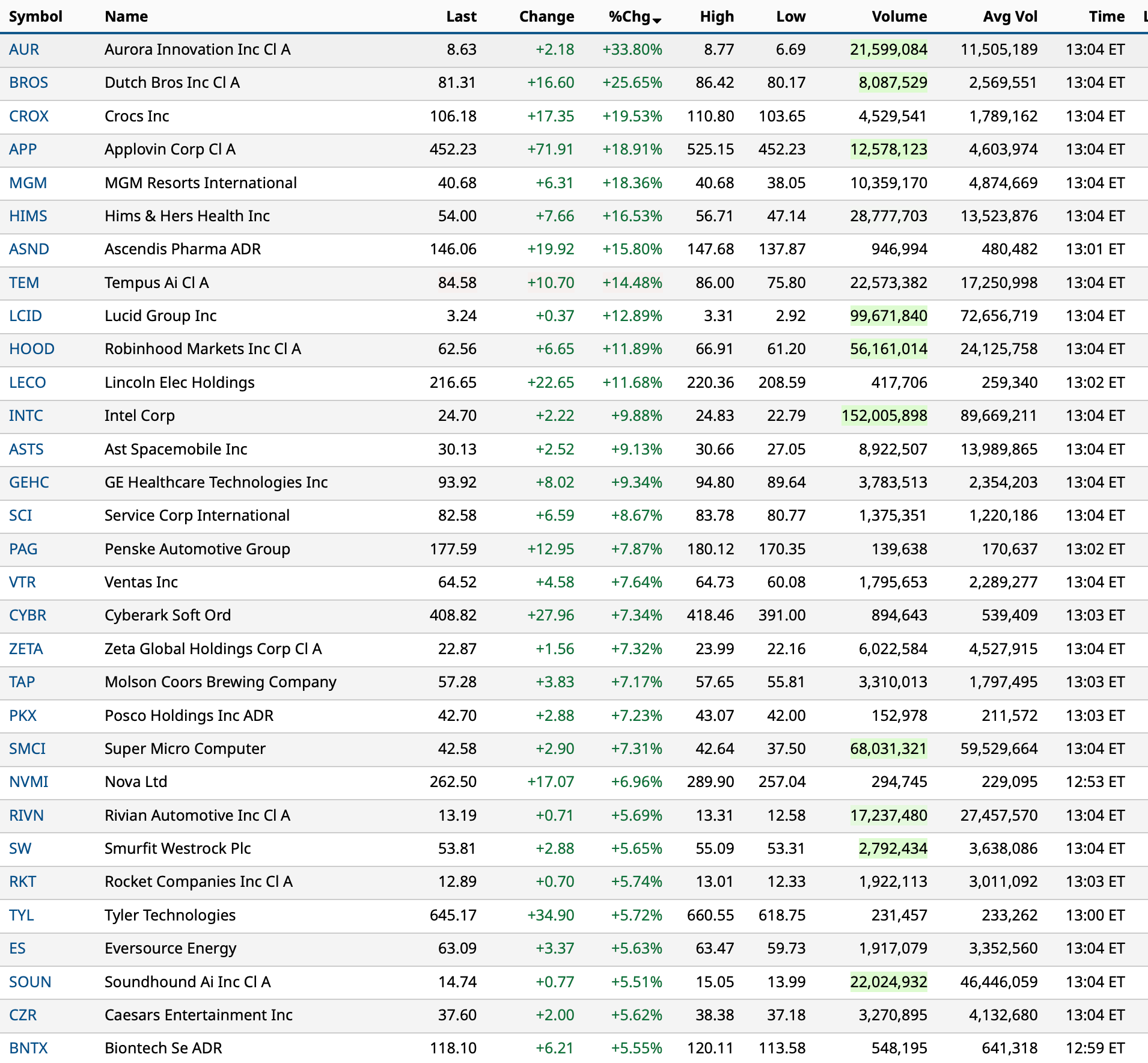The height and width of the screenshot is (1063, 1148).
Task: Sort by the Name column header
Action: click(x=126, y=17)
